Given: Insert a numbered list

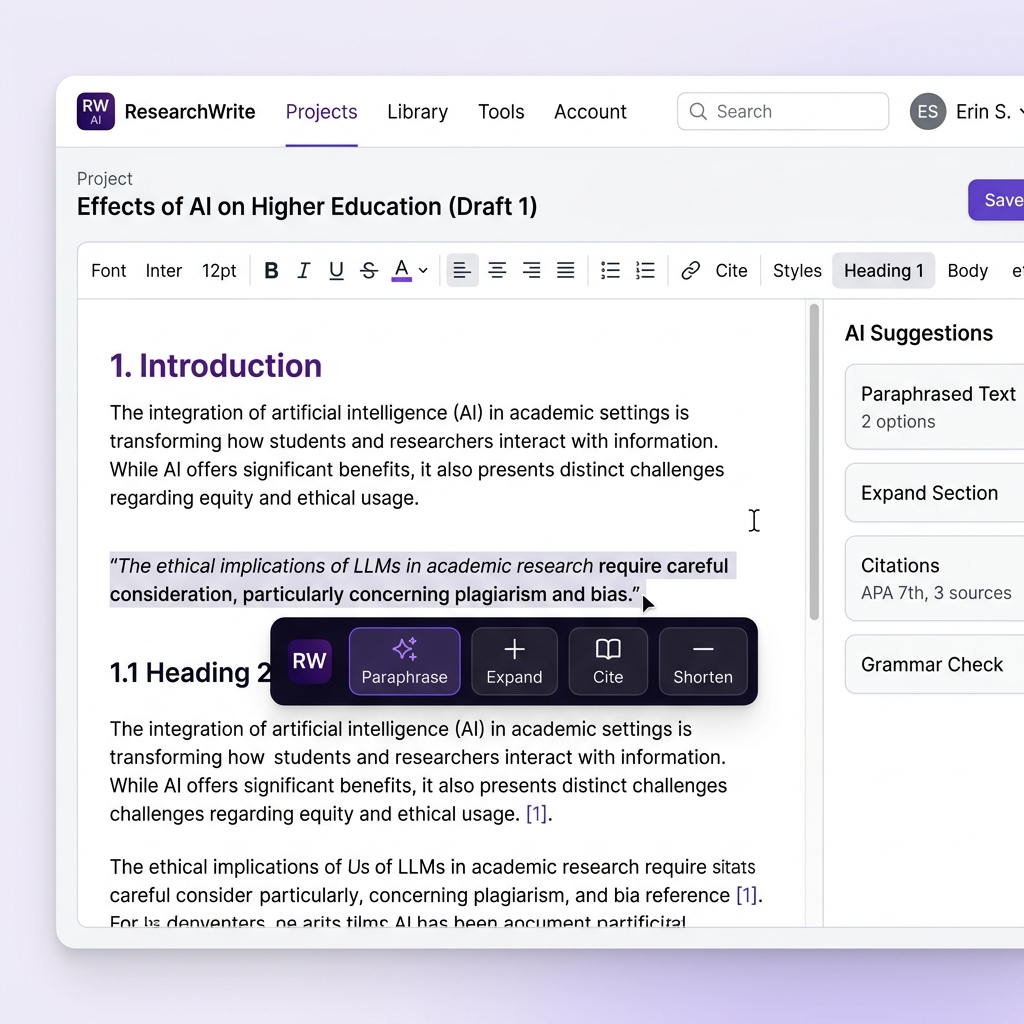Looking at the screenshot, I should click(x=645, y=270).
